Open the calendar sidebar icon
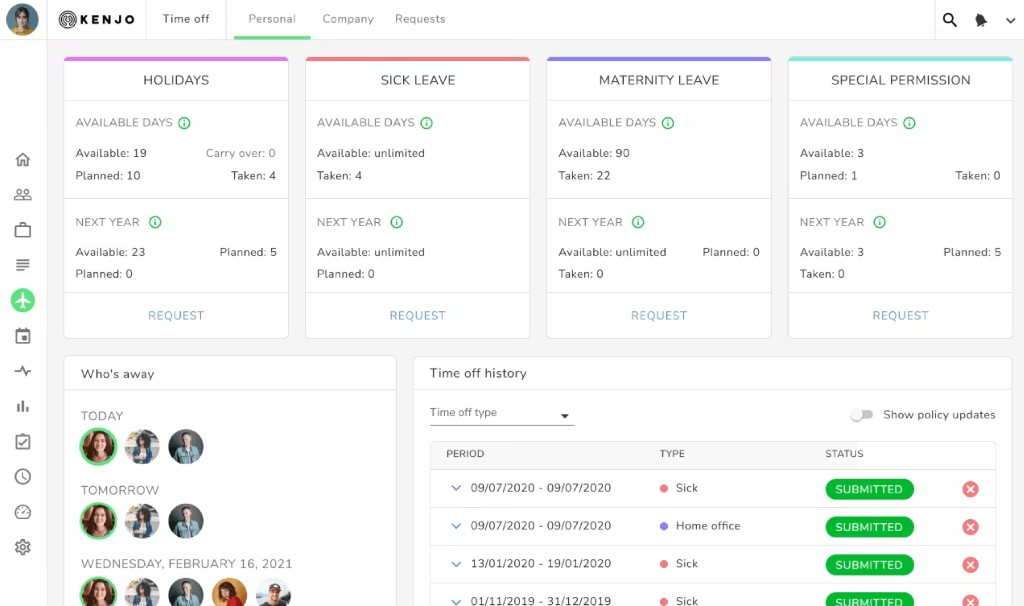 (x=23, y=336)
